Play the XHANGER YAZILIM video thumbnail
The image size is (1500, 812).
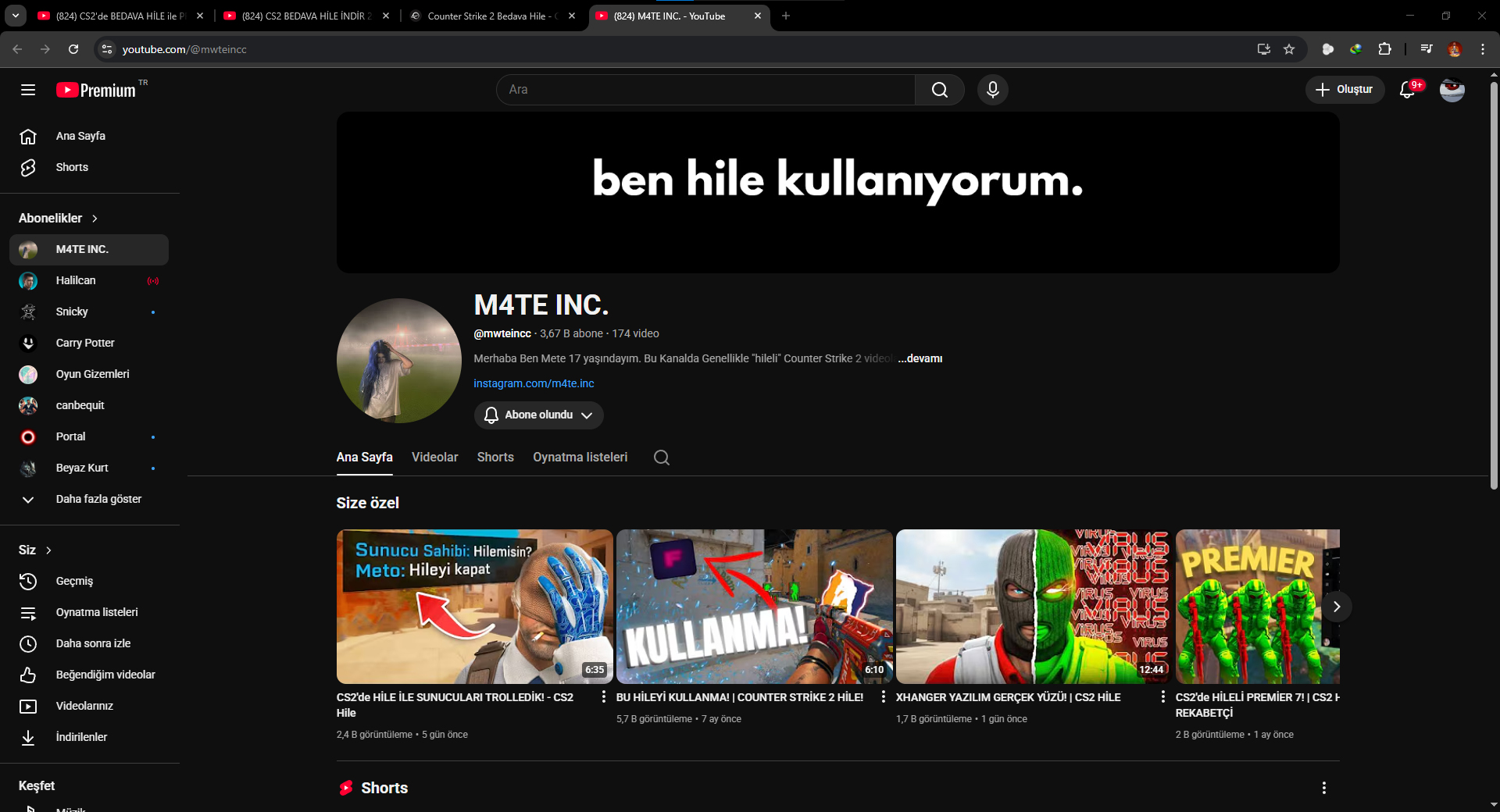click(x=1034, y=607)
